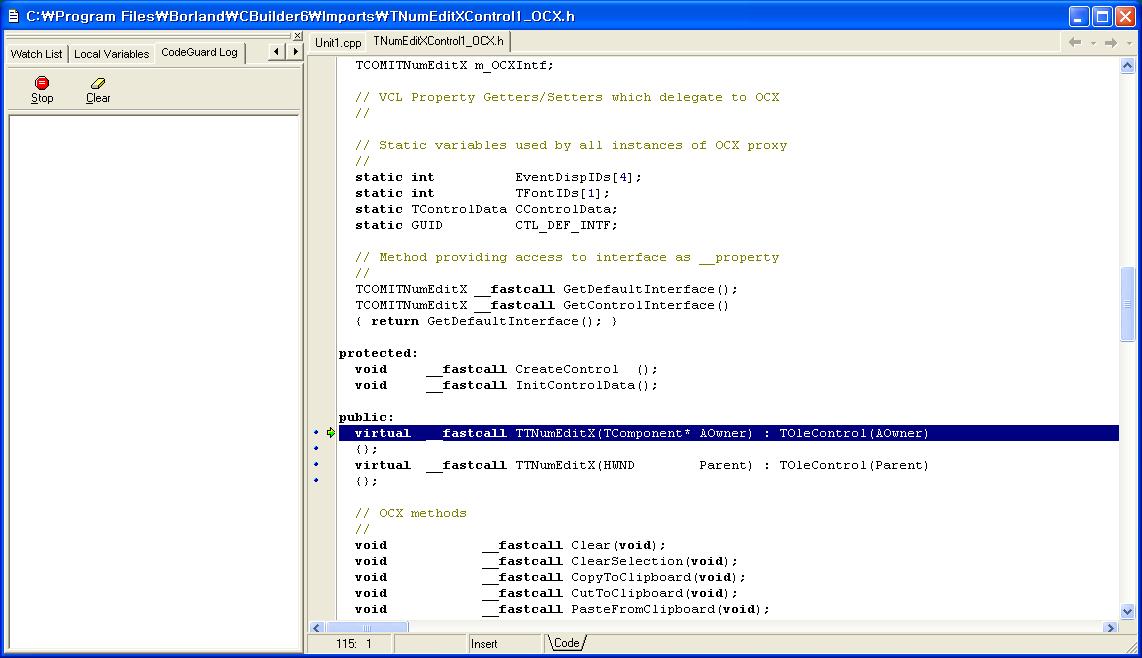This screenshot has width=1142, height=658.
Task: Open the back history dropdown arrow
Action: [1092, 43]
